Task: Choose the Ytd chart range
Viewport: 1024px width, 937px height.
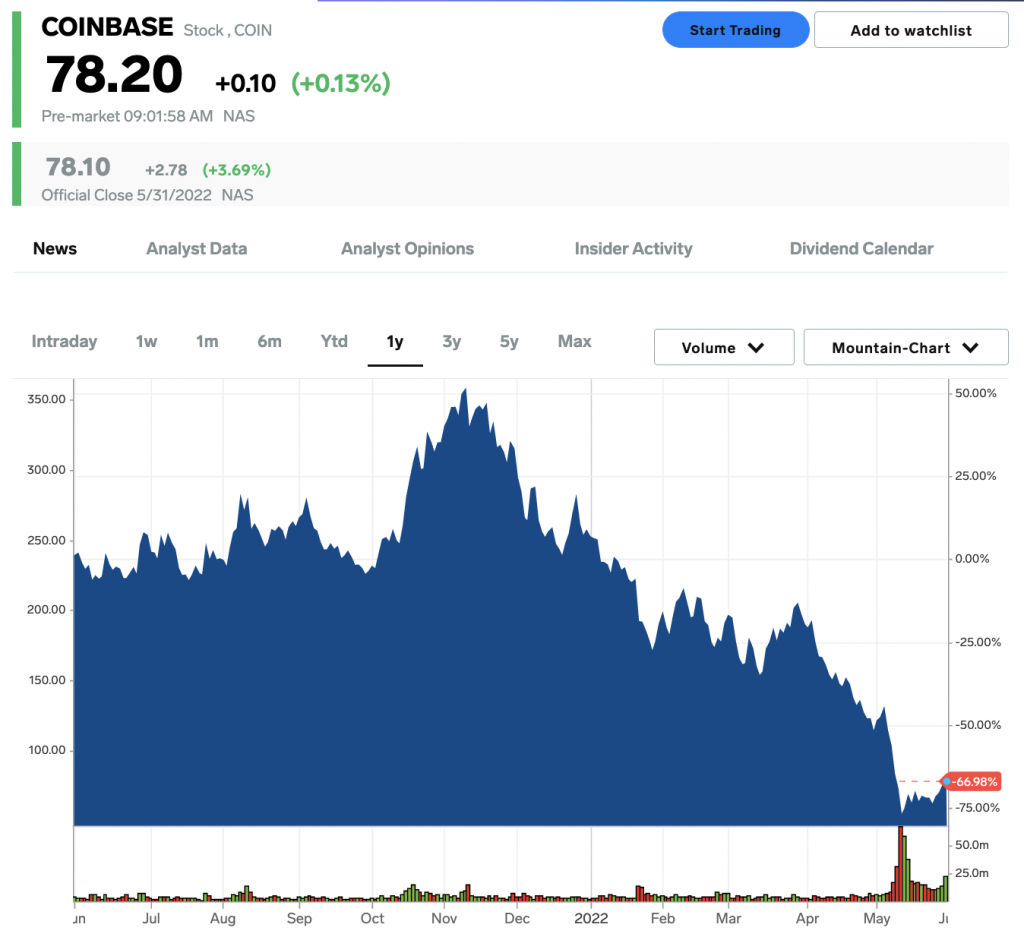Action: 334,341
